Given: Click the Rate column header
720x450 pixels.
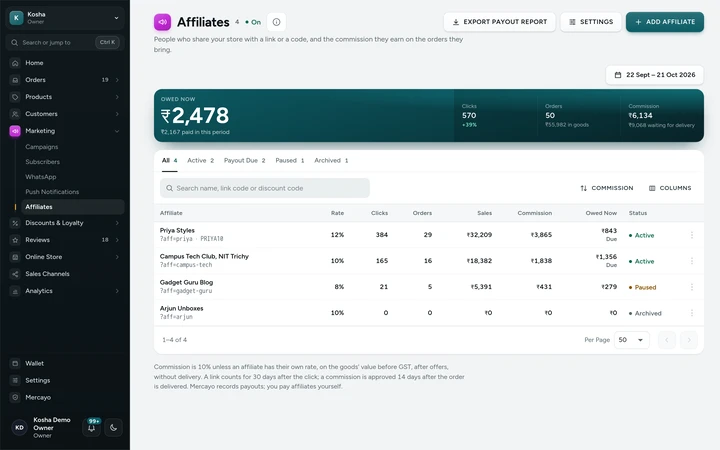Looking at the screenshot, I should point(338,213).
